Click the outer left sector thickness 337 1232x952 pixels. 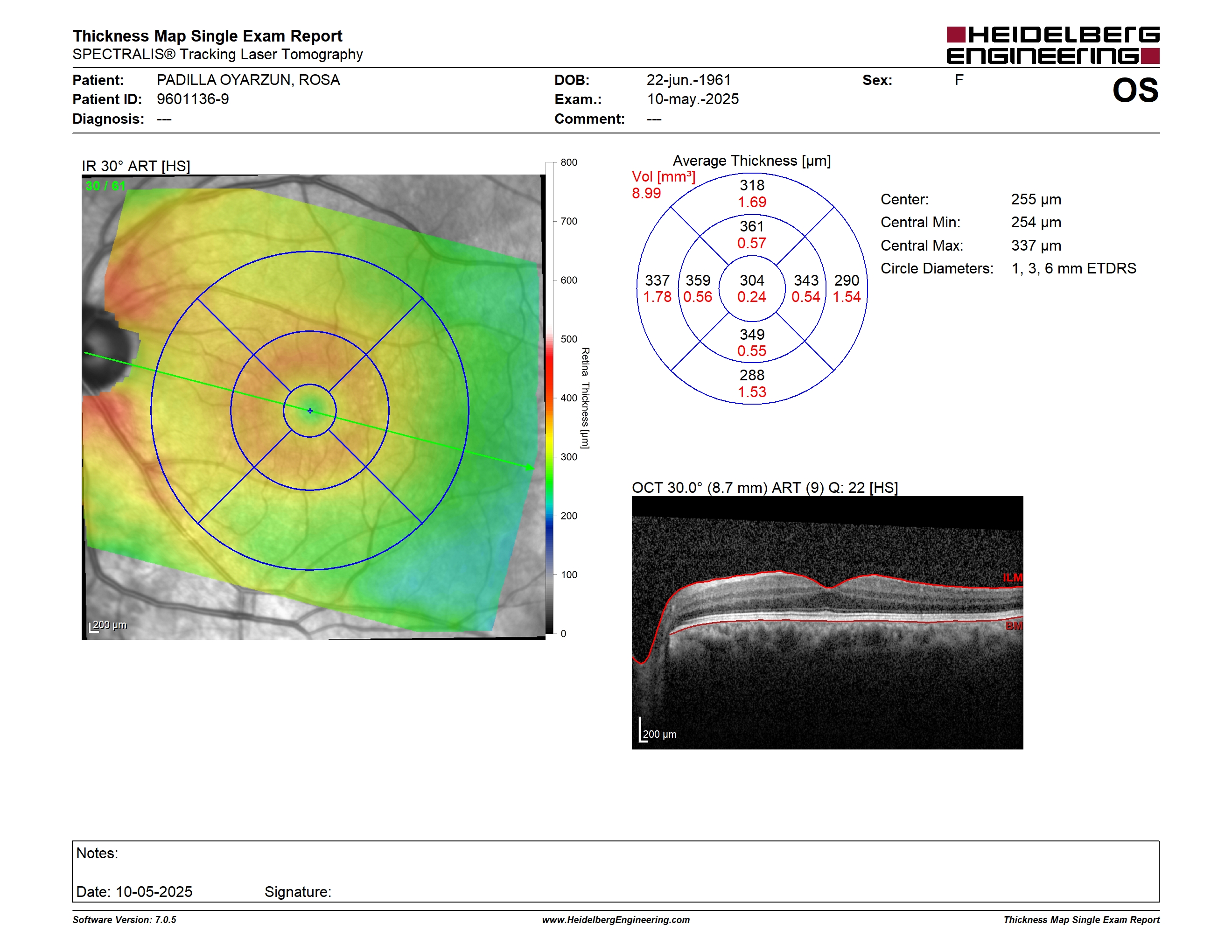(657, 280)
